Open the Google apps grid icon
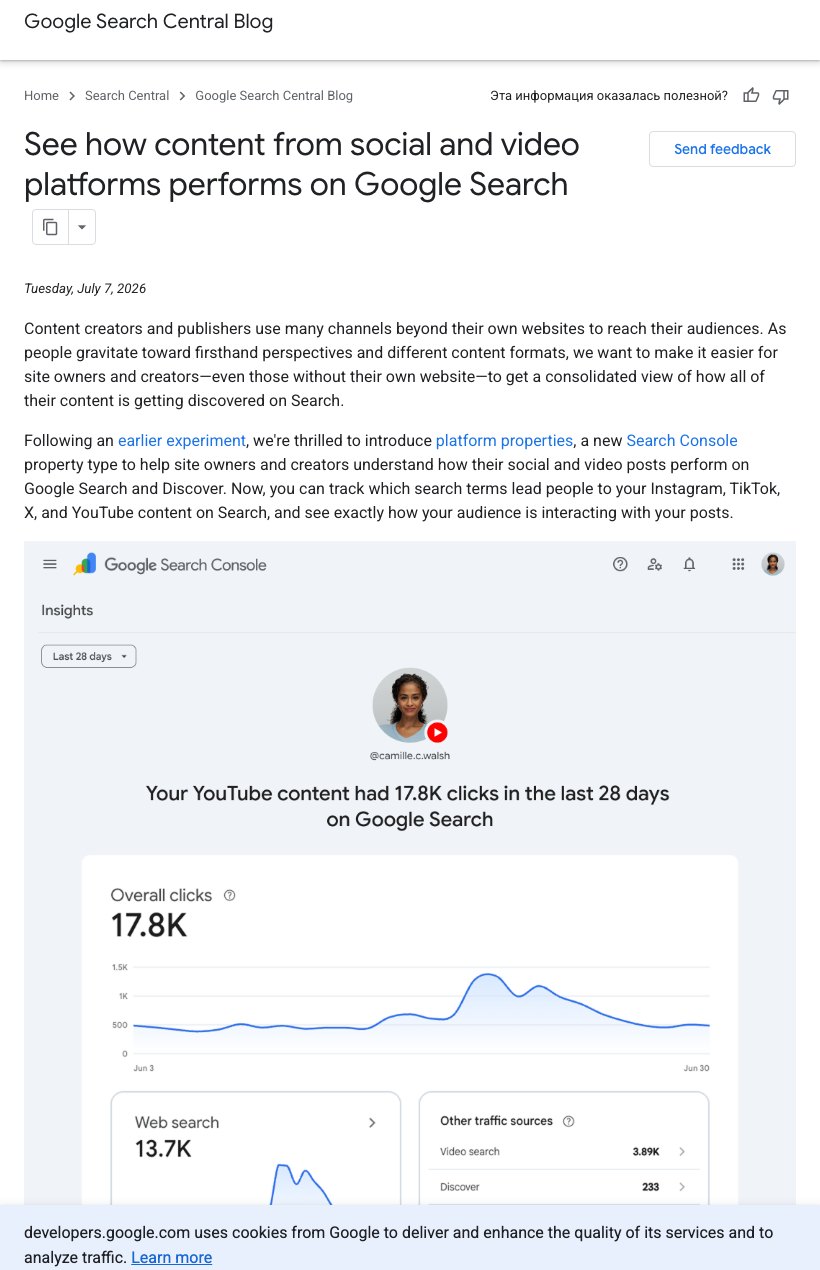Viewport: 820px width, 1270px height. [738, 564]
